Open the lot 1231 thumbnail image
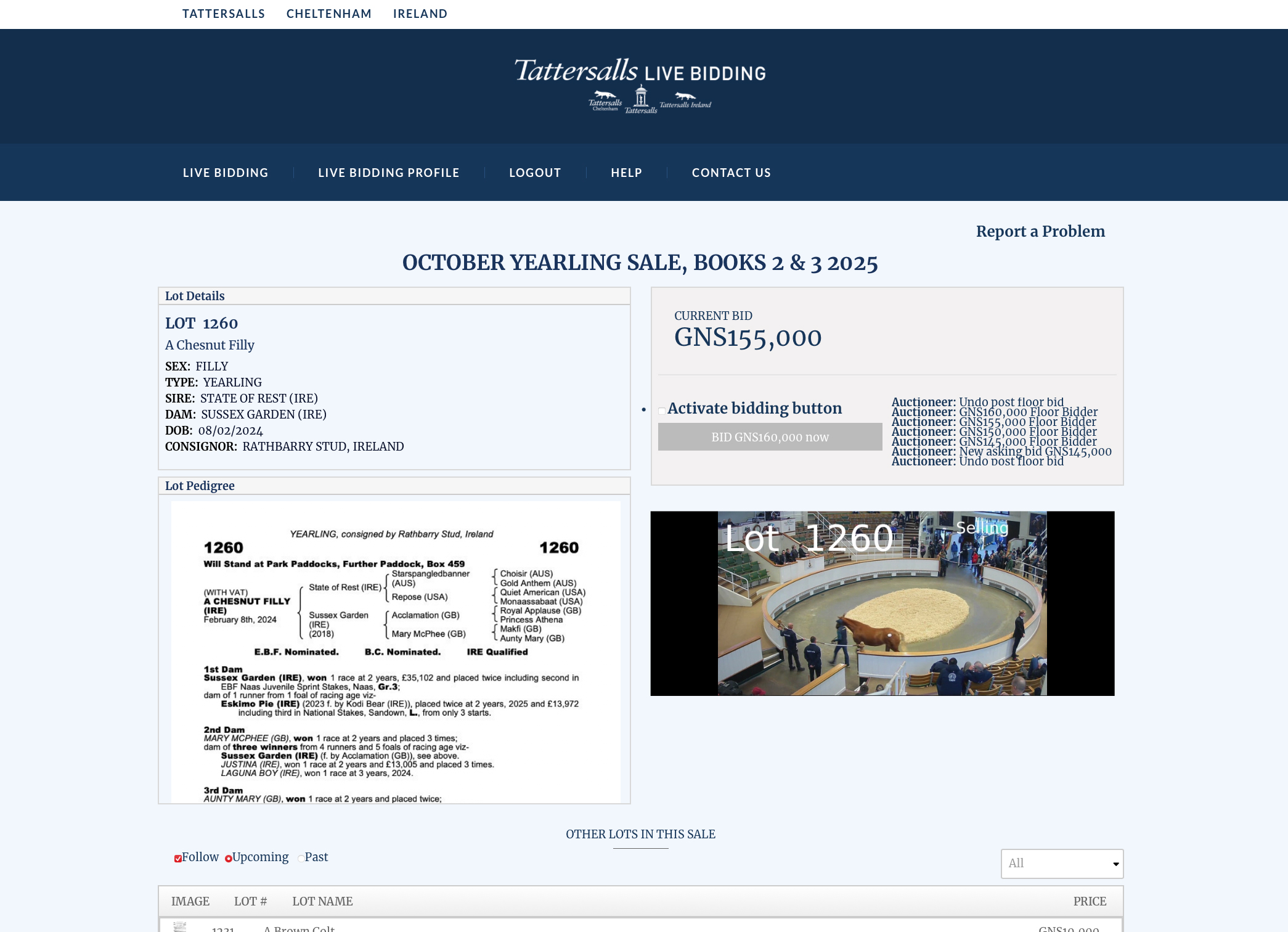This screenshot has height=932, width=1288. coord(179,926)
